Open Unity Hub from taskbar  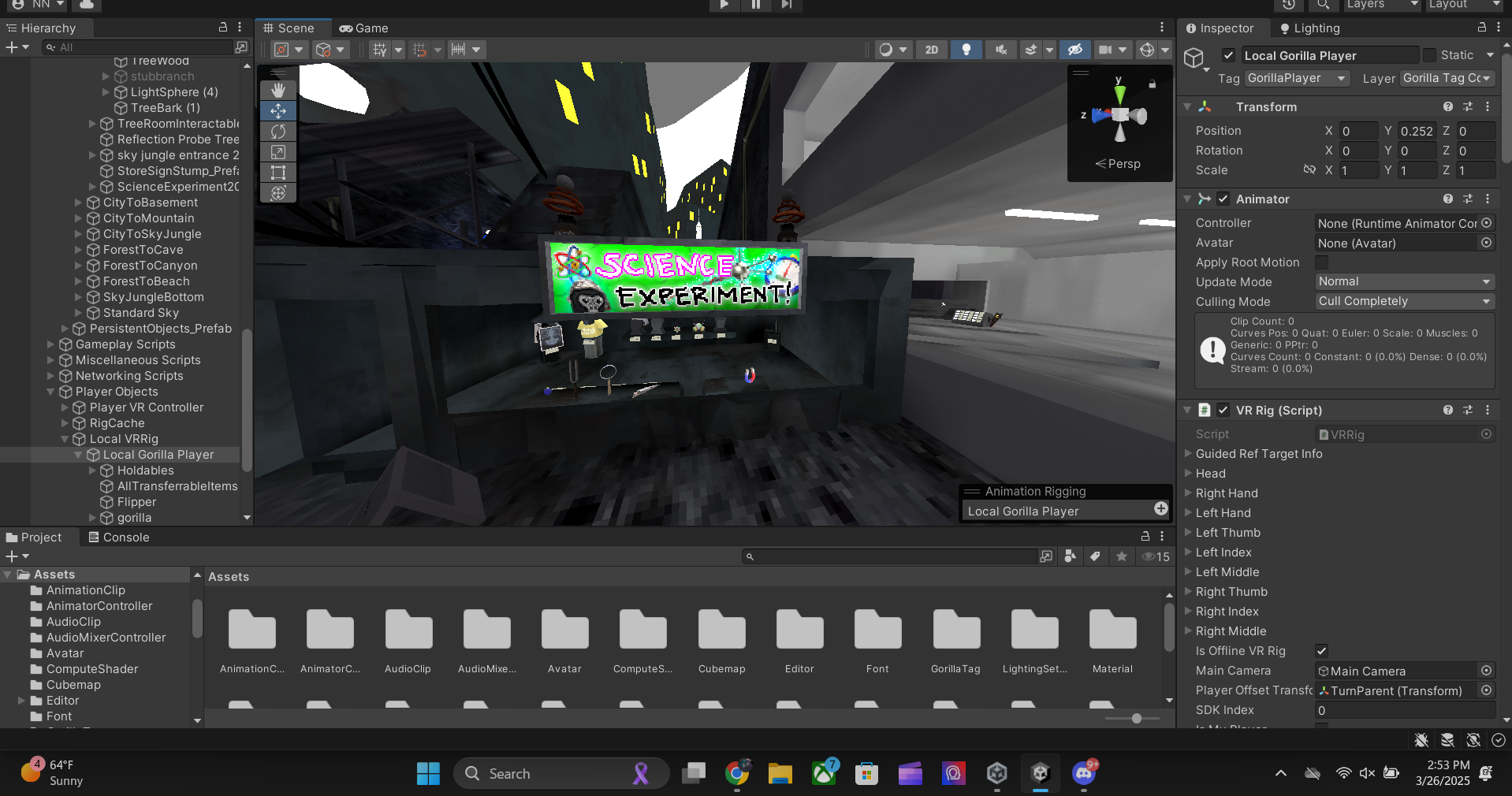pyautogui.click(x=996, y=774)
